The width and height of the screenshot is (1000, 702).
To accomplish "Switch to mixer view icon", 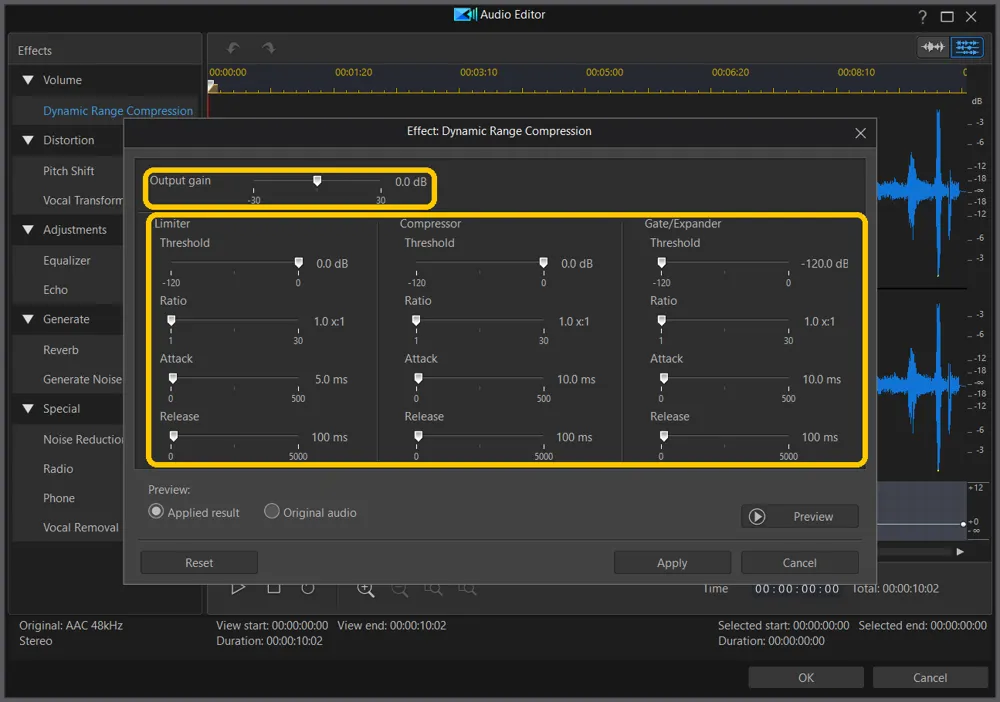I will tap(967, 47).
